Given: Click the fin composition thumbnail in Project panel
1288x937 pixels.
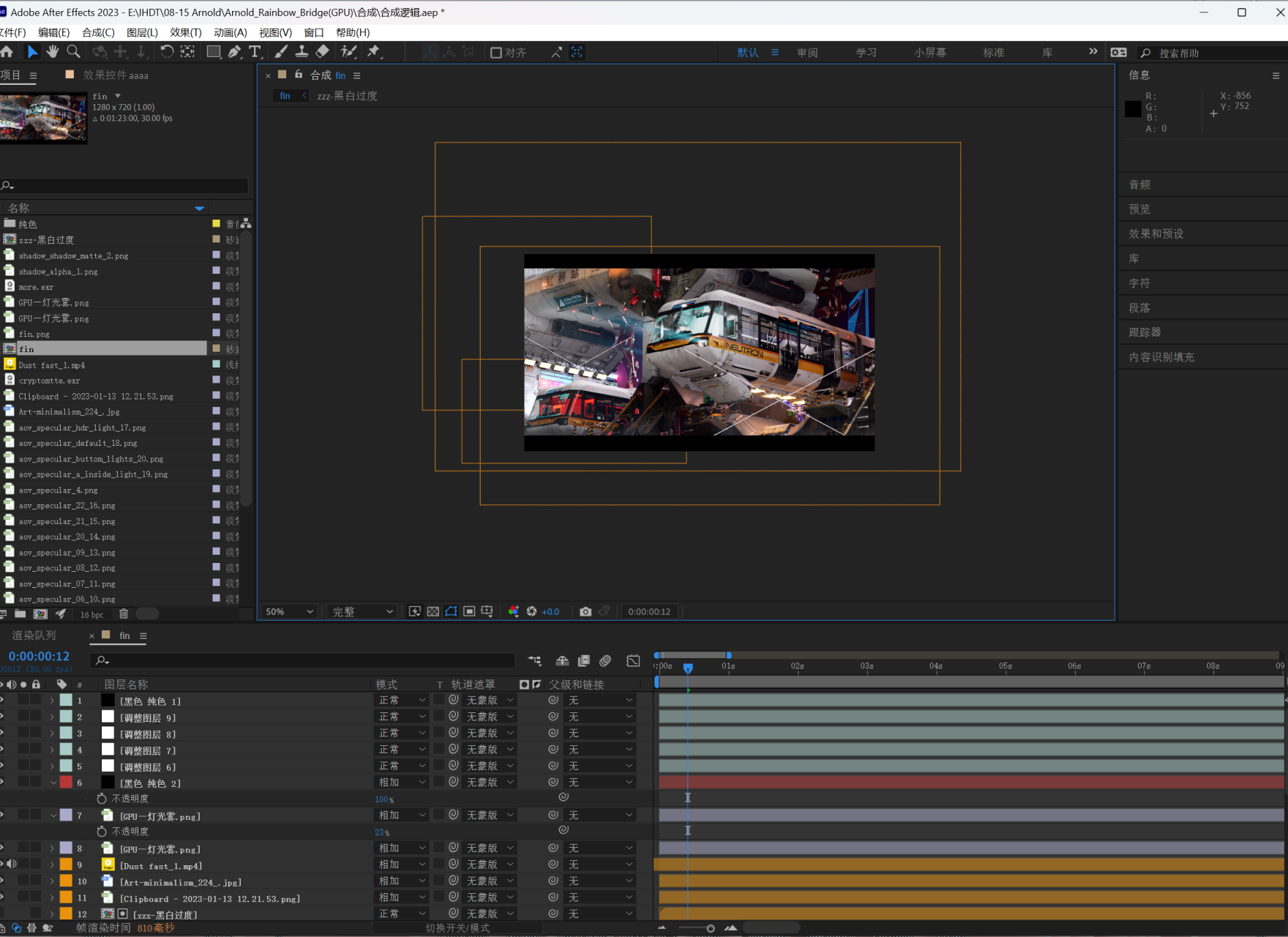Looking at the screenshot, I should (x=43, y=117).
